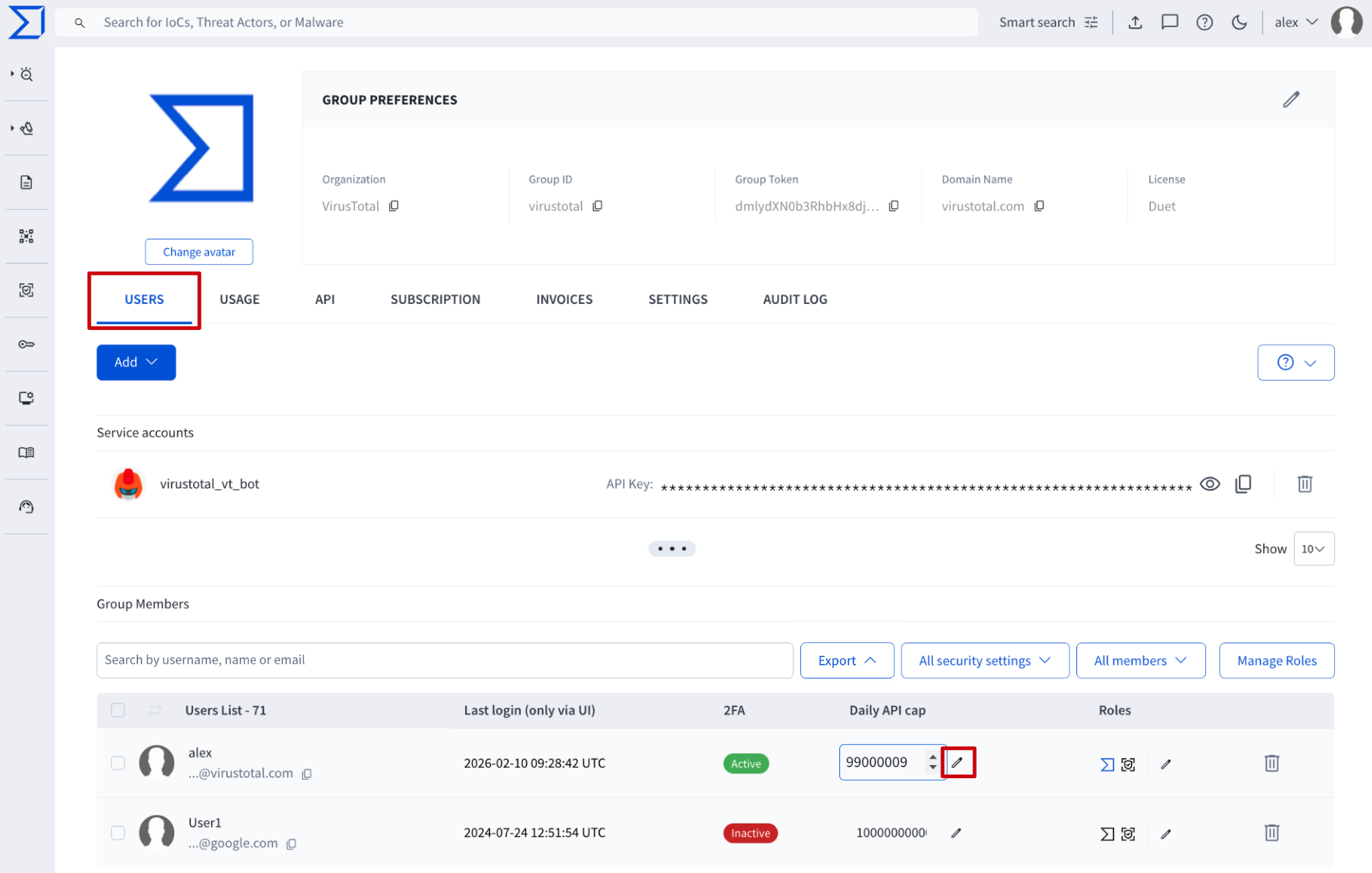Reveal the hidden API key eye icon

[1210, 483]
